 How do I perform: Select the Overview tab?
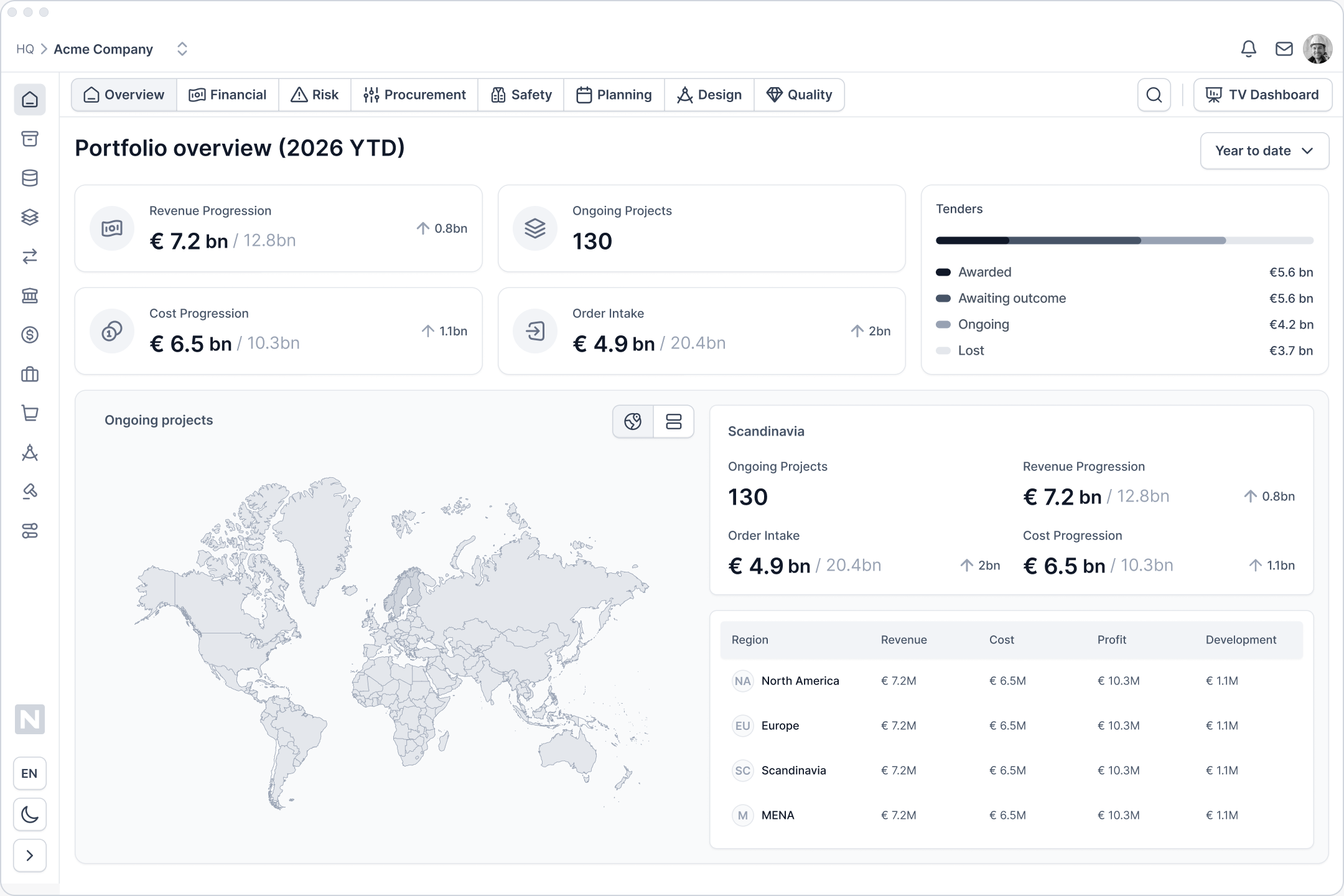pos(124,95)
